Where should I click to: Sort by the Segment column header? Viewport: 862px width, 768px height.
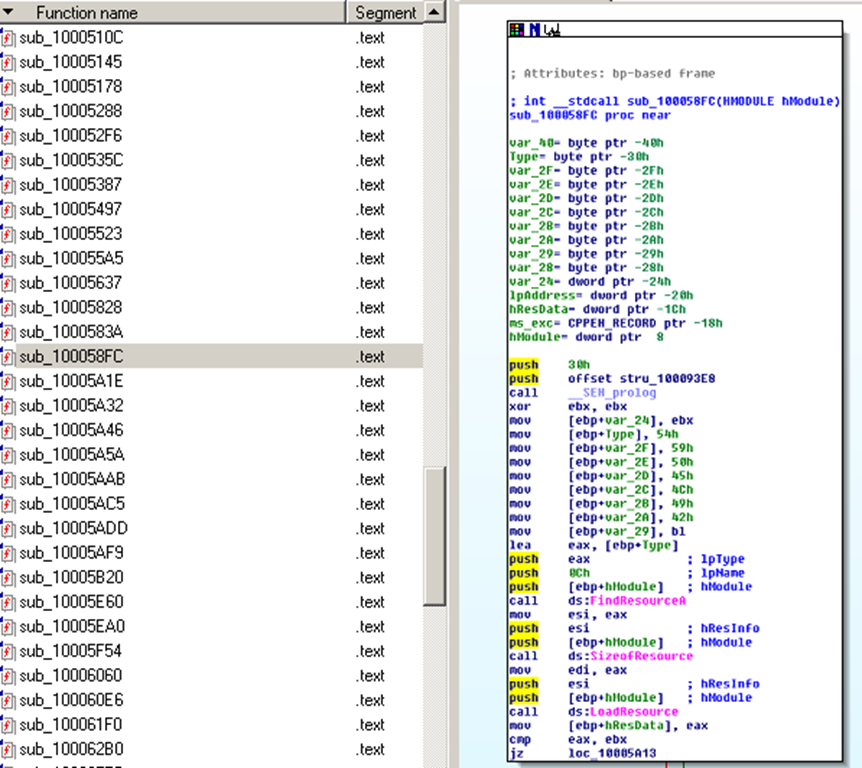click(384, 13)
